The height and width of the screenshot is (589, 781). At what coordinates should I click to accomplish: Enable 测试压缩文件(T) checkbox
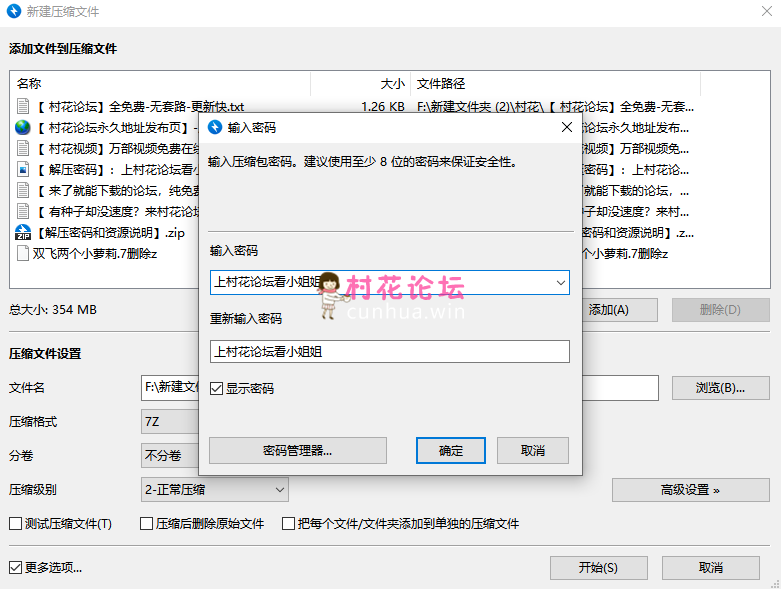click(15, 523)
